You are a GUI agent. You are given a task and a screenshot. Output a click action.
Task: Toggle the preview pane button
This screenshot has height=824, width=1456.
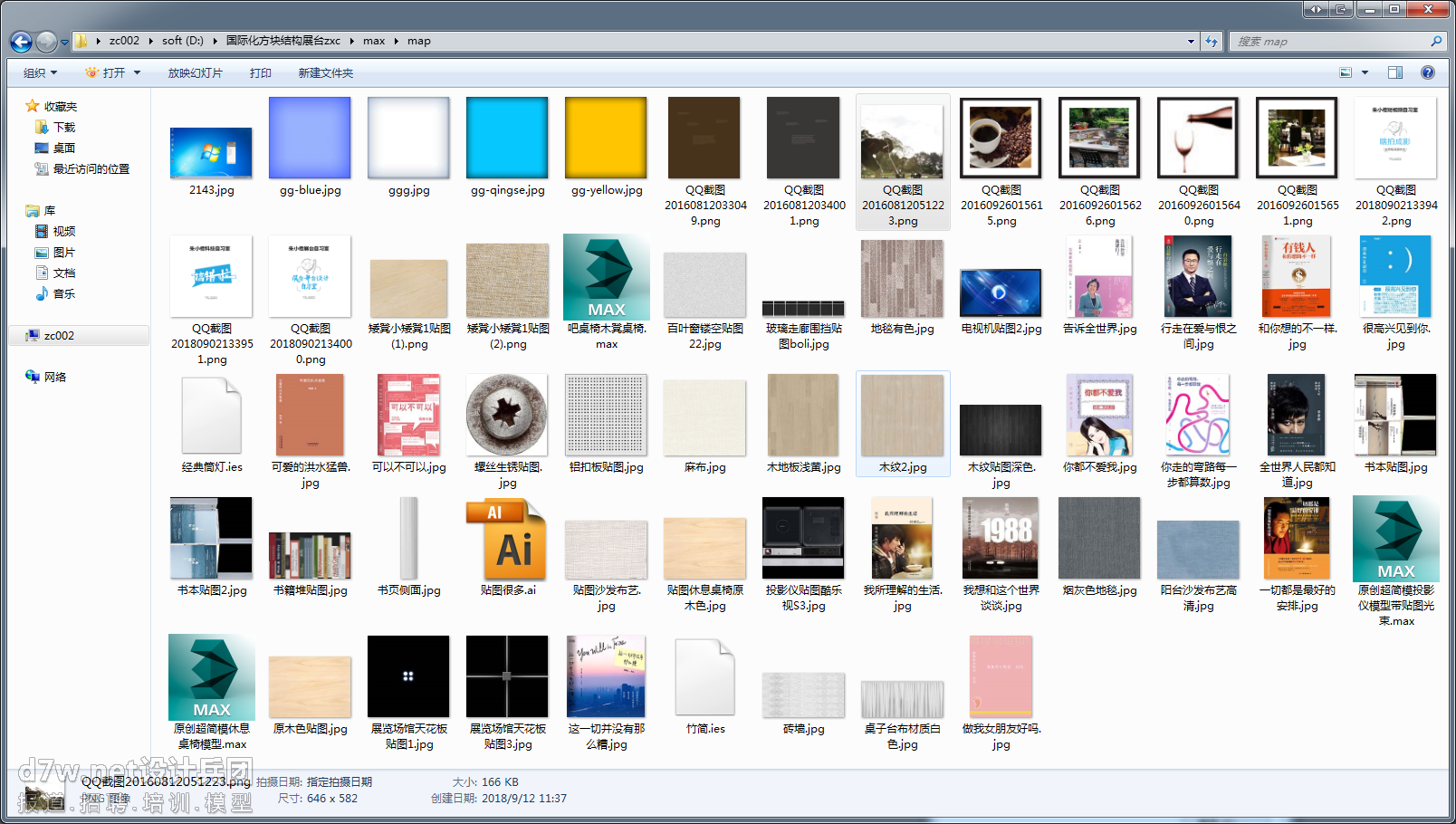(1395, 72)
